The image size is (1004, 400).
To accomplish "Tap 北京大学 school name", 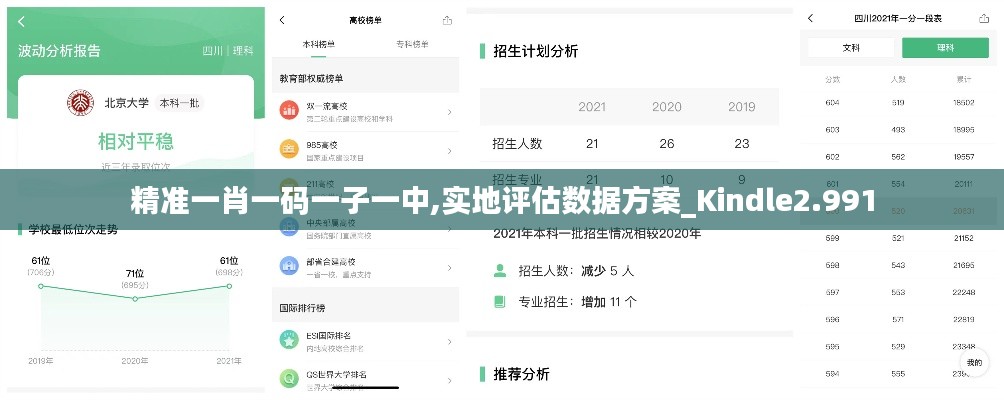I will (x=127, y=102).
